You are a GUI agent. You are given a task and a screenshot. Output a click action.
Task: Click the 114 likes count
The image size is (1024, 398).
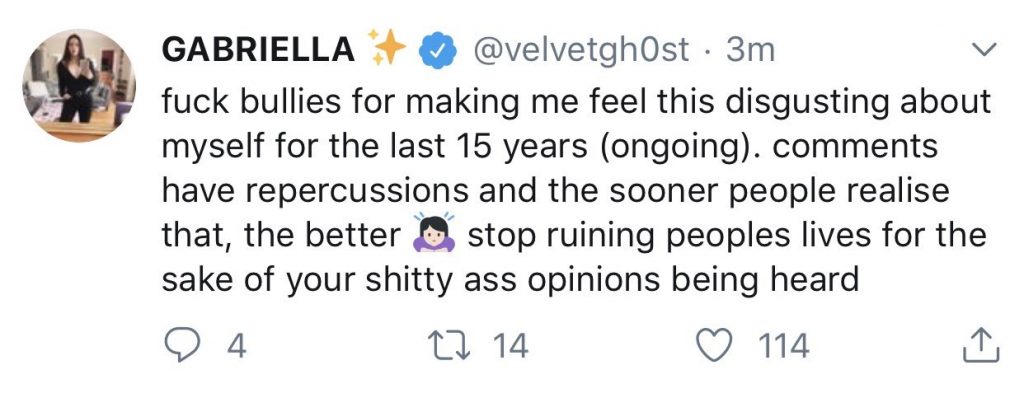[x=783, y=346]
